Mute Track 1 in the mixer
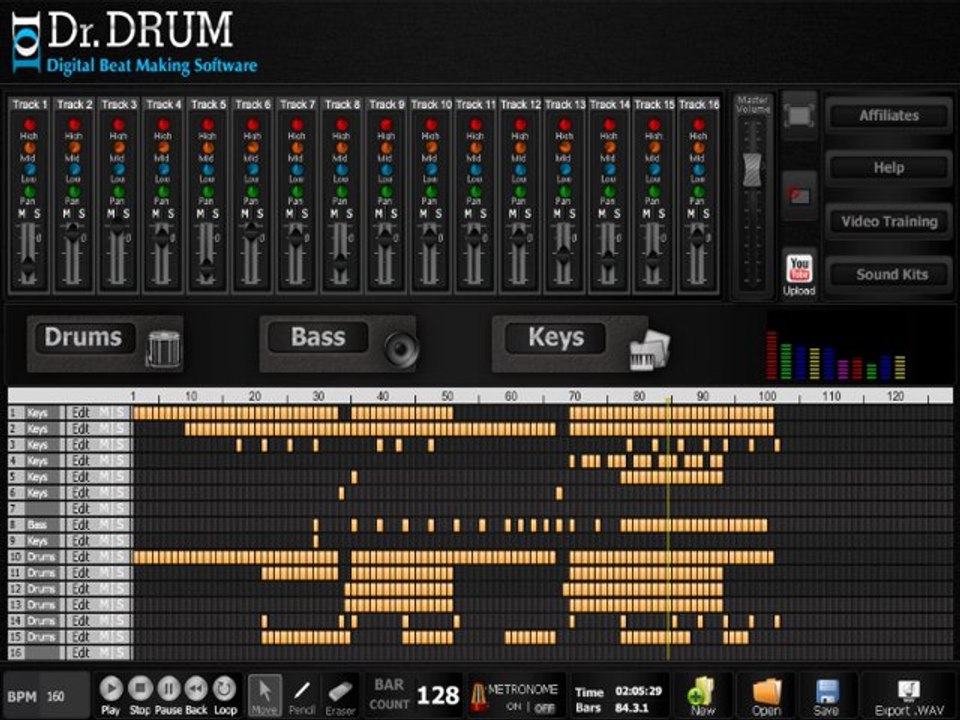Viewport: 960px width, 720px height. (23, 214)
